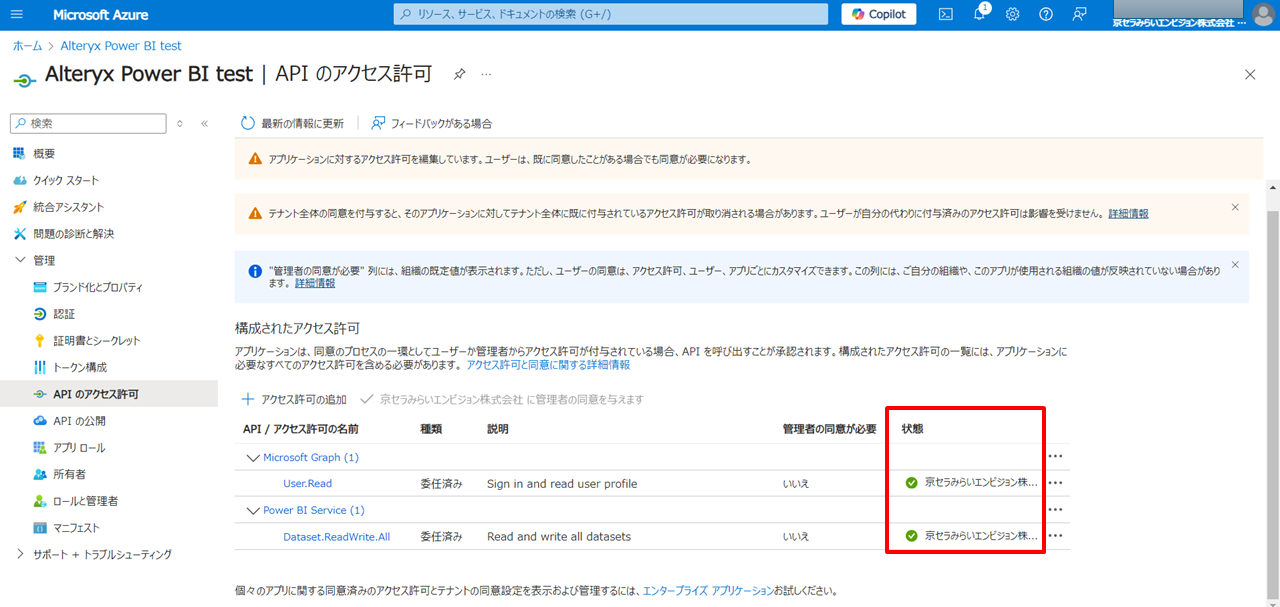The image size is (1280, 607).
Task: Open アクセス許可と同意に関する詳細情報 link
Action: (x=548, y=365)
